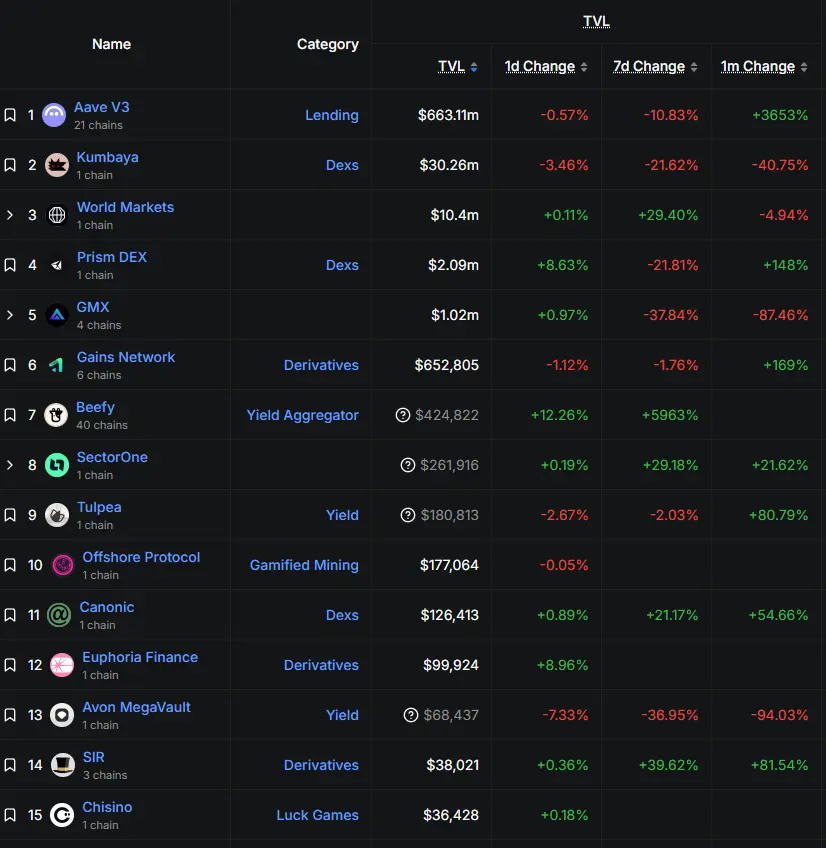Click the +5963% 7d change value

tap(670, 415)
